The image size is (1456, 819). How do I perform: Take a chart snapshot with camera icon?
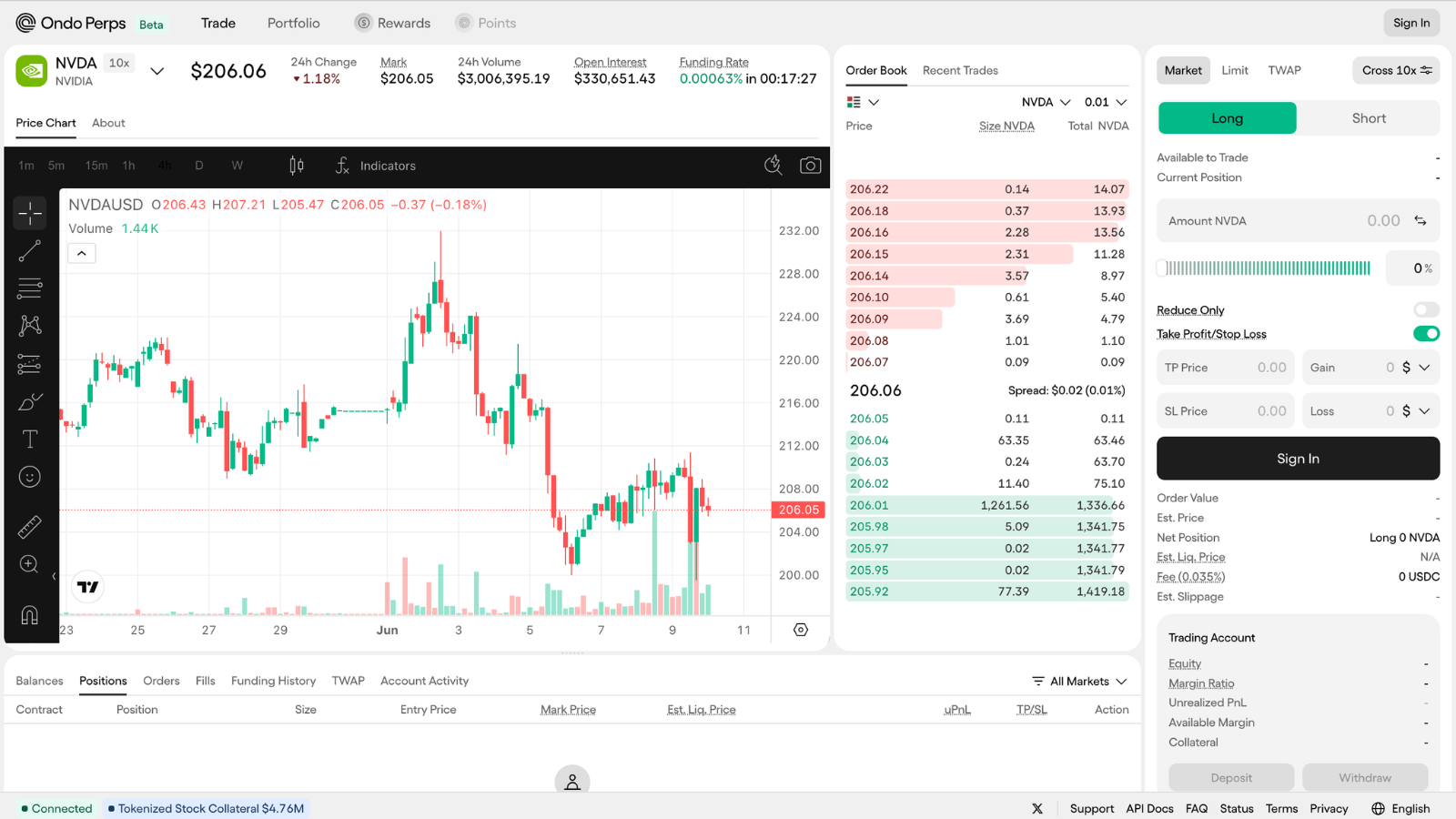click(x=810, y=166)
